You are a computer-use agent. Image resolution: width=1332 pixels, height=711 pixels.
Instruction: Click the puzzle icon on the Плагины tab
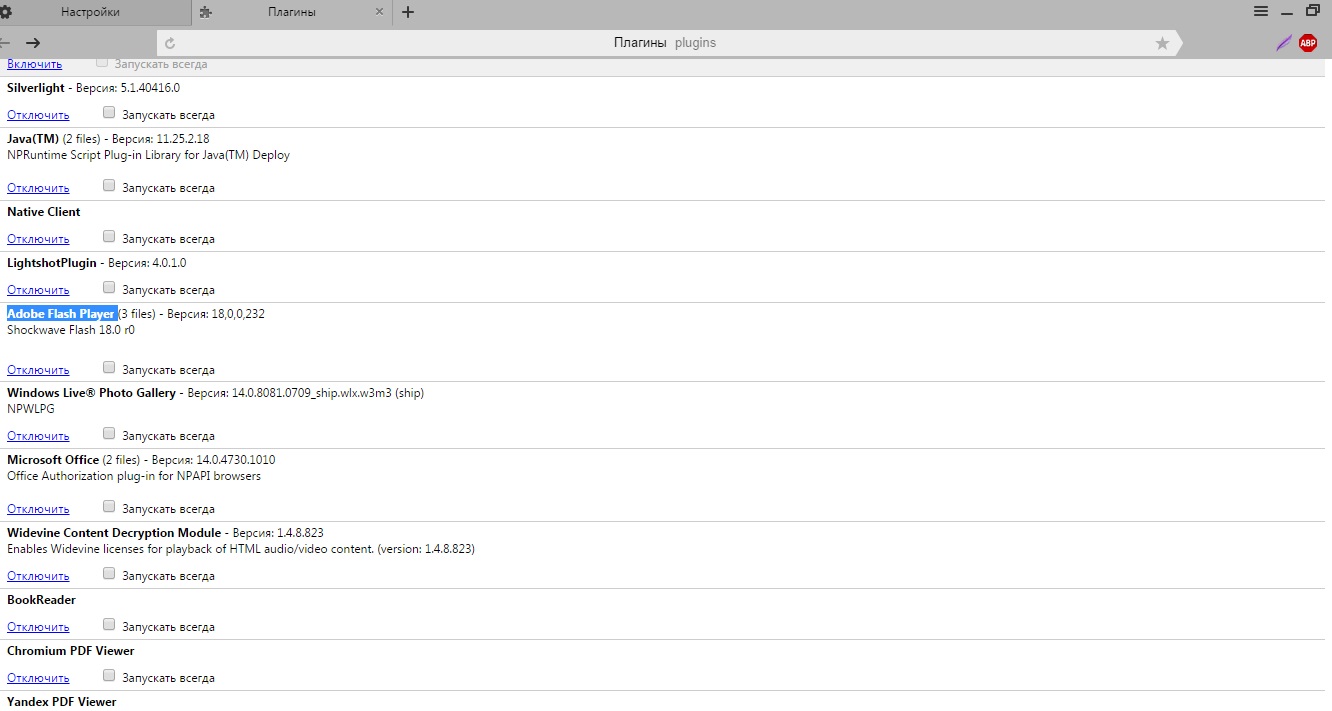(206, 12)
